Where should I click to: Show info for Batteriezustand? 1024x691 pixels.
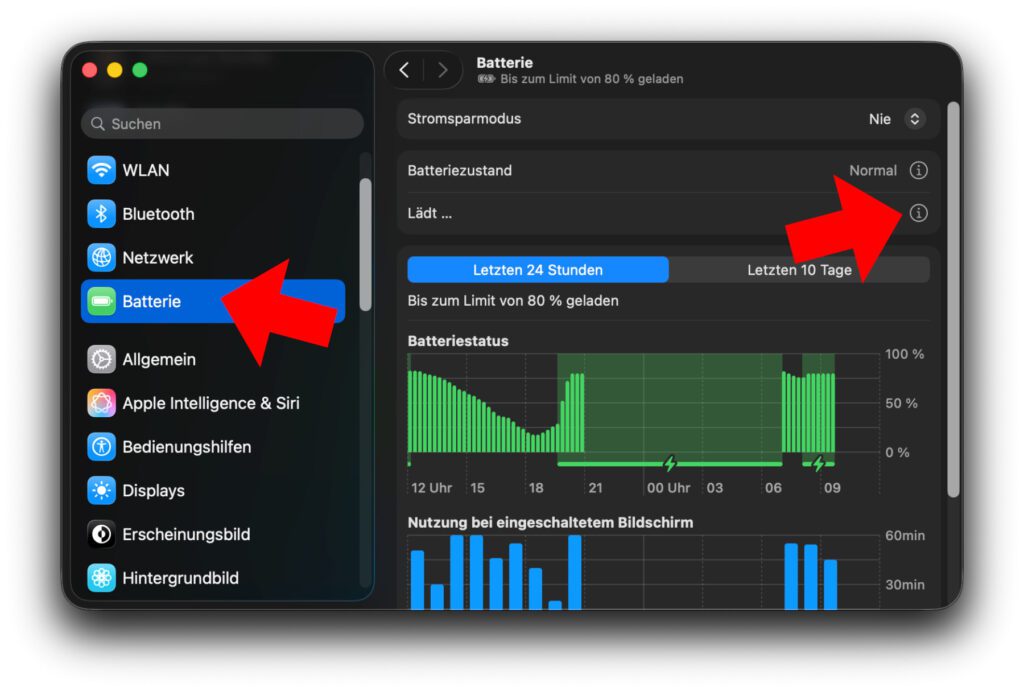[918, 170]
